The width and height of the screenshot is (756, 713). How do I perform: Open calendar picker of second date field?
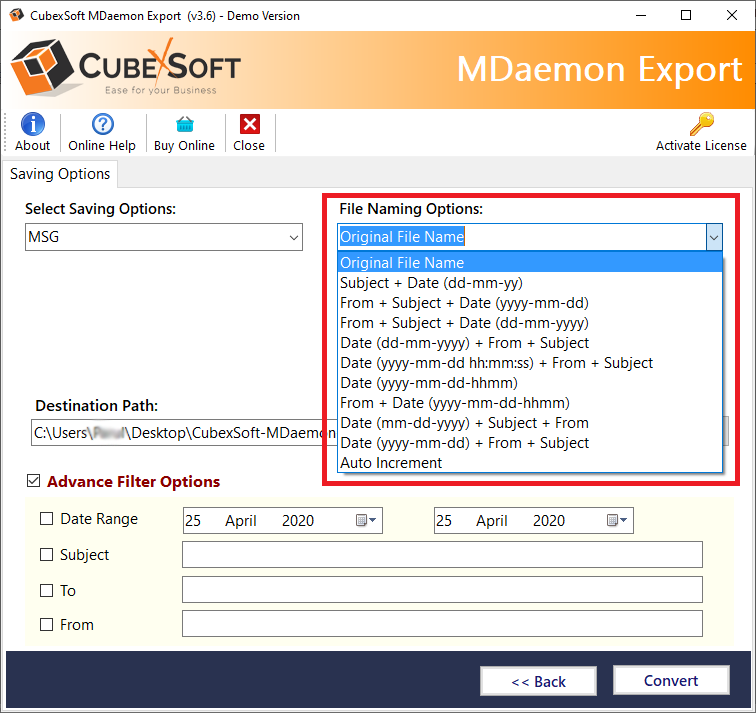pos(617,520)
